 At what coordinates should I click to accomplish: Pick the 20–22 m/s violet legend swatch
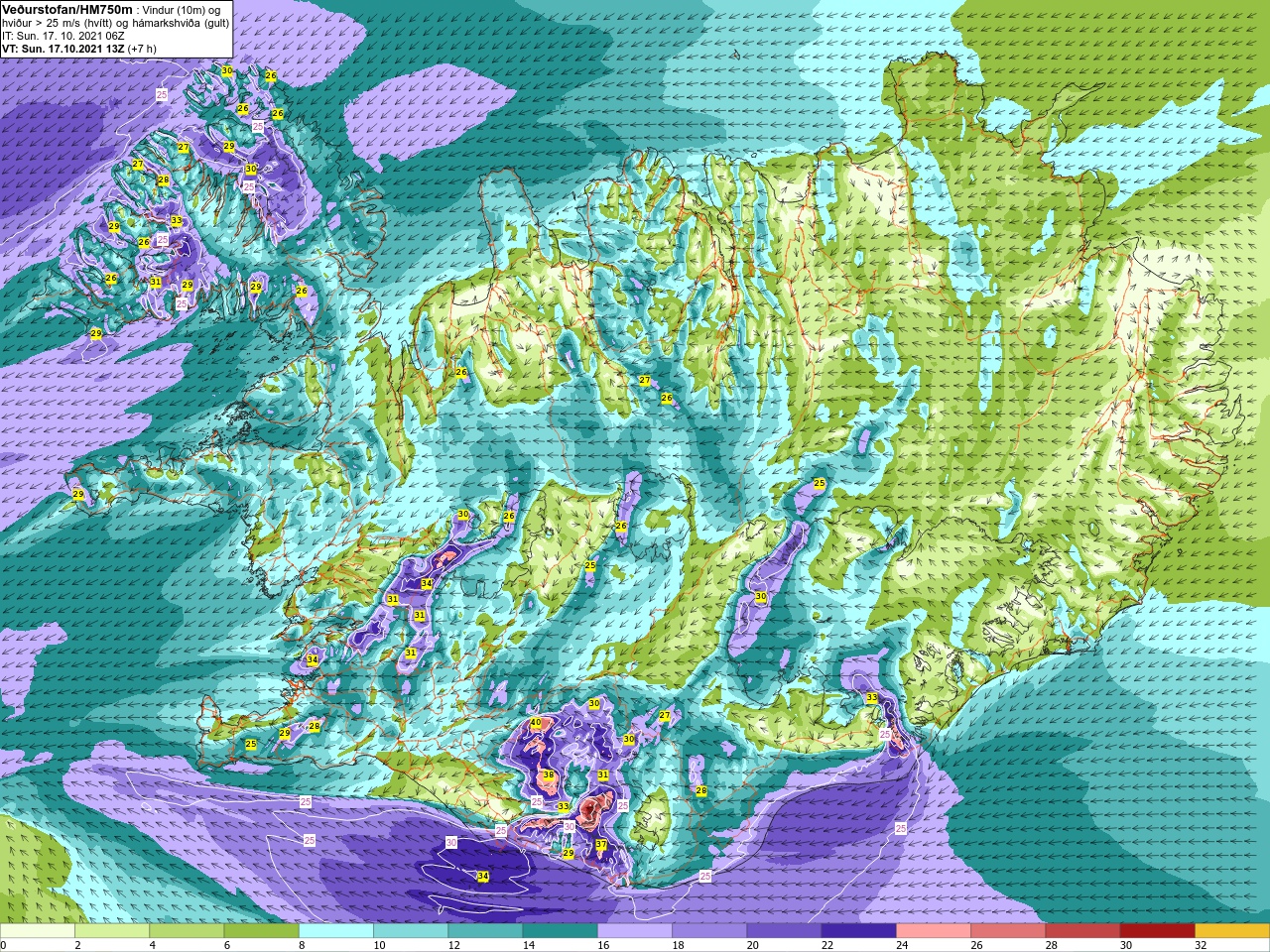click(x=784, y=931)
